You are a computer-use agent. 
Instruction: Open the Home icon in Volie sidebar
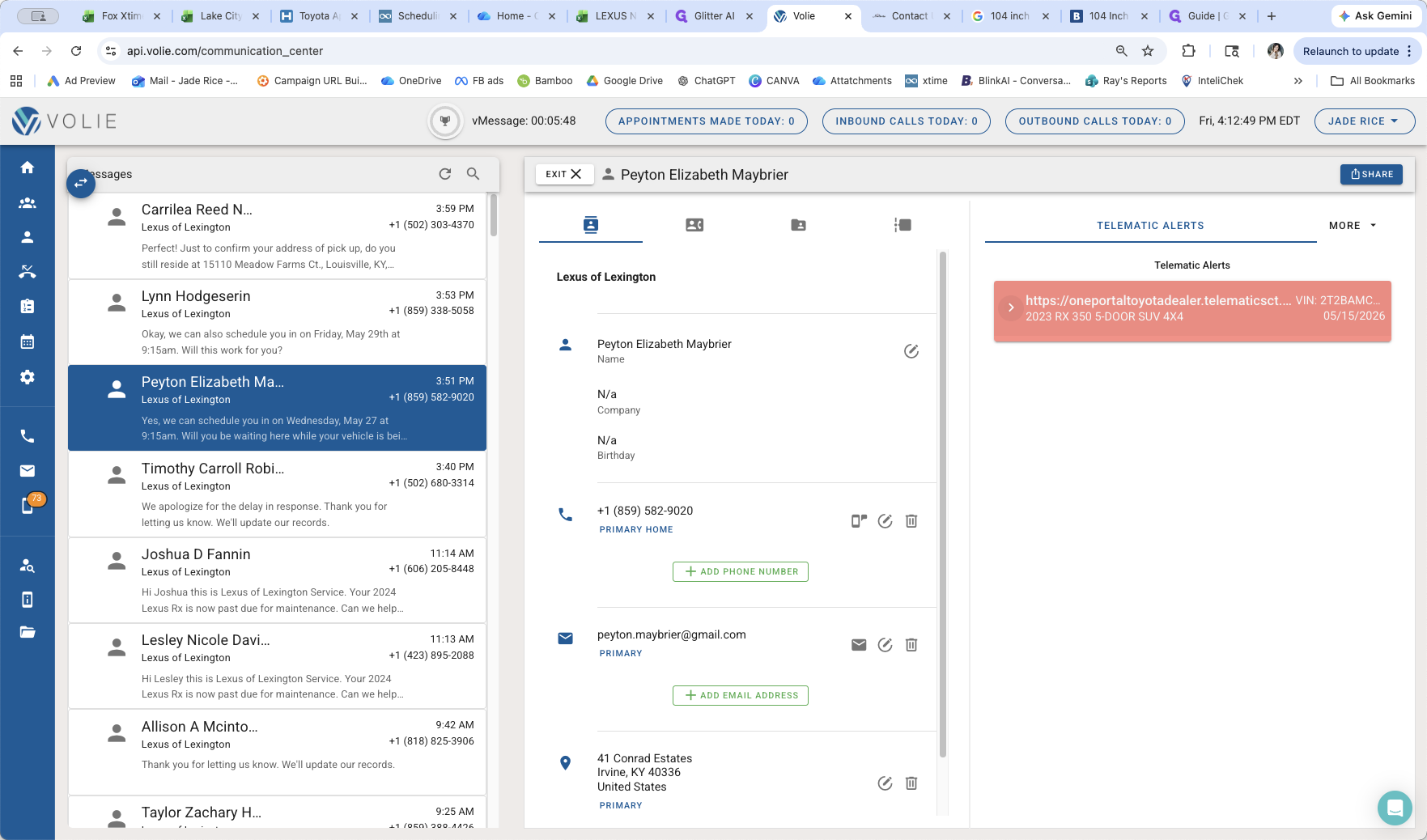click(x=28, y=168)
